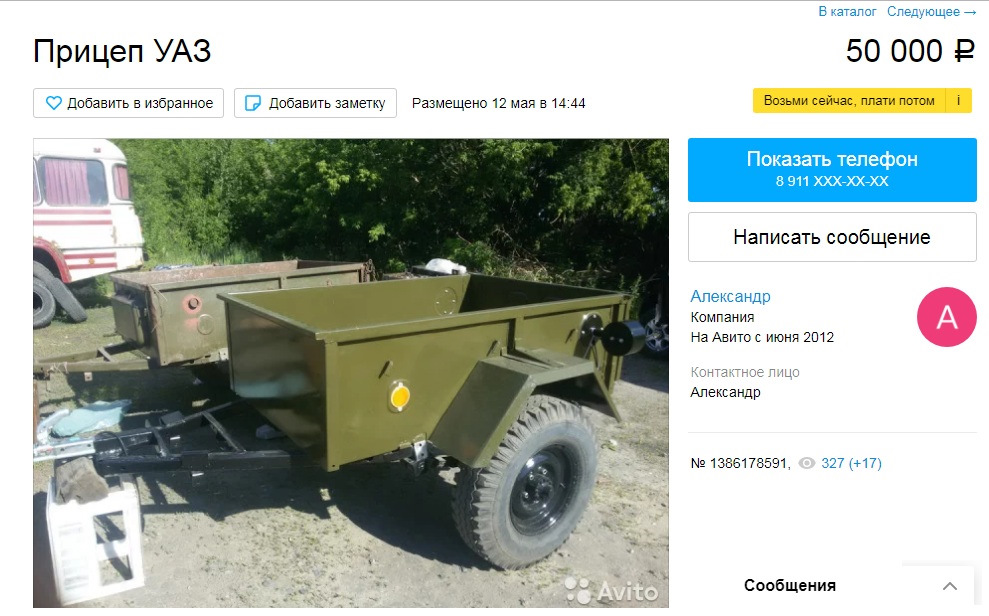This screenshot has width=989, height=616.
Task: Click the pink avatar circle with letter A
Action: point(947,317)
